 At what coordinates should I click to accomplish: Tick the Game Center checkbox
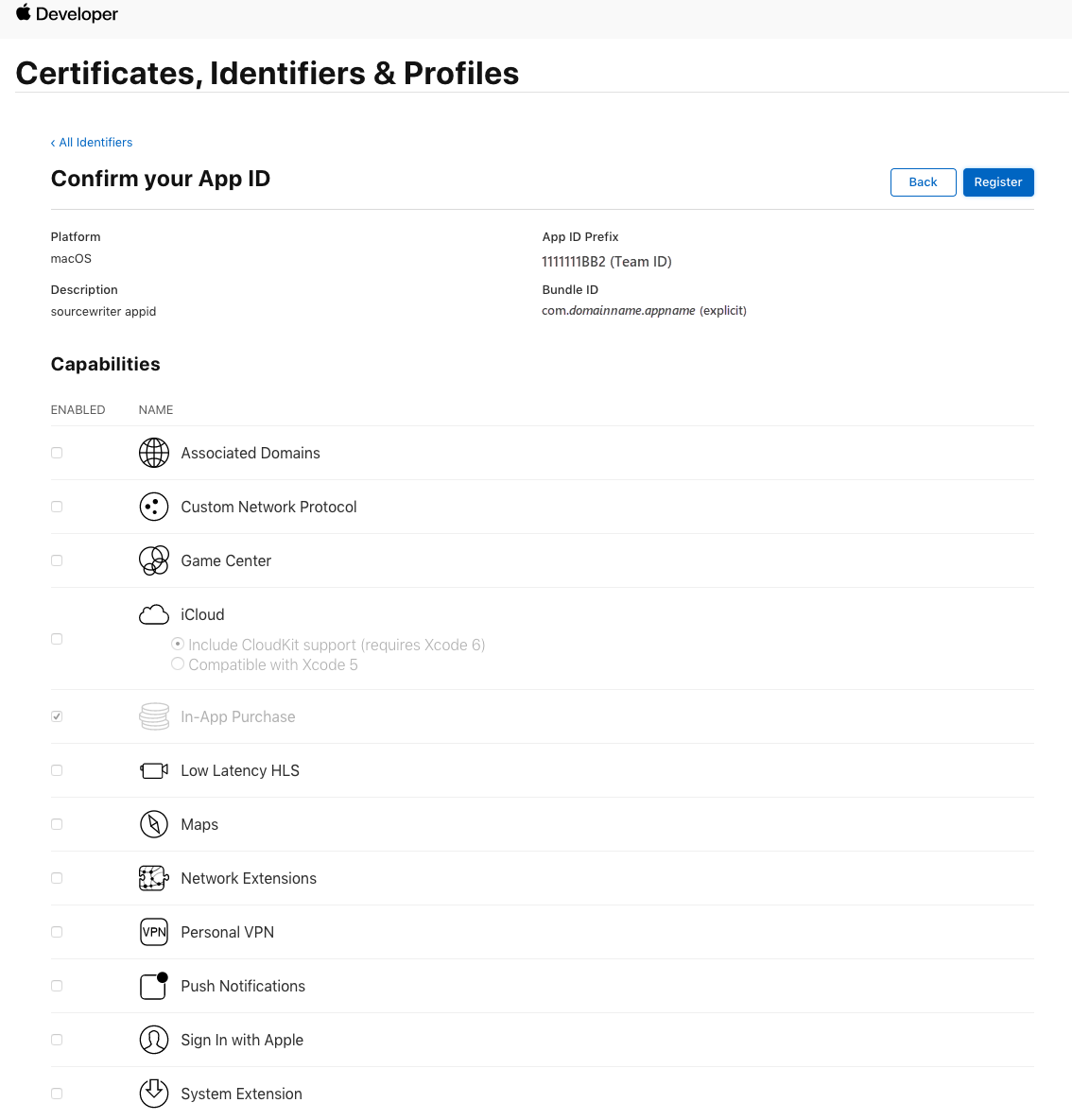coord(57,560)
